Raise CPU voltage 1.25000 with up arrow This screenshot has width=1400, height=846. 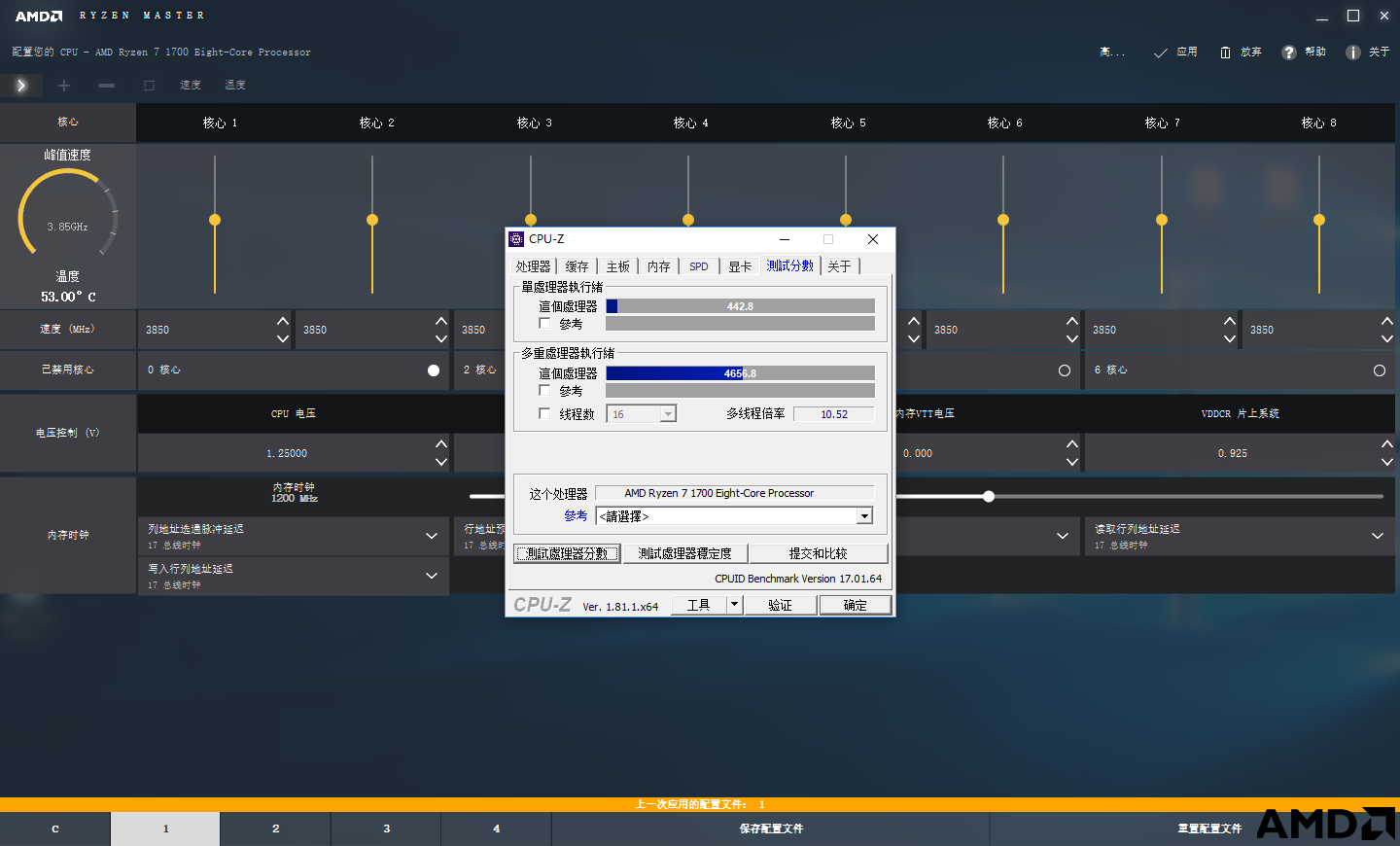[x=441, y=444]
